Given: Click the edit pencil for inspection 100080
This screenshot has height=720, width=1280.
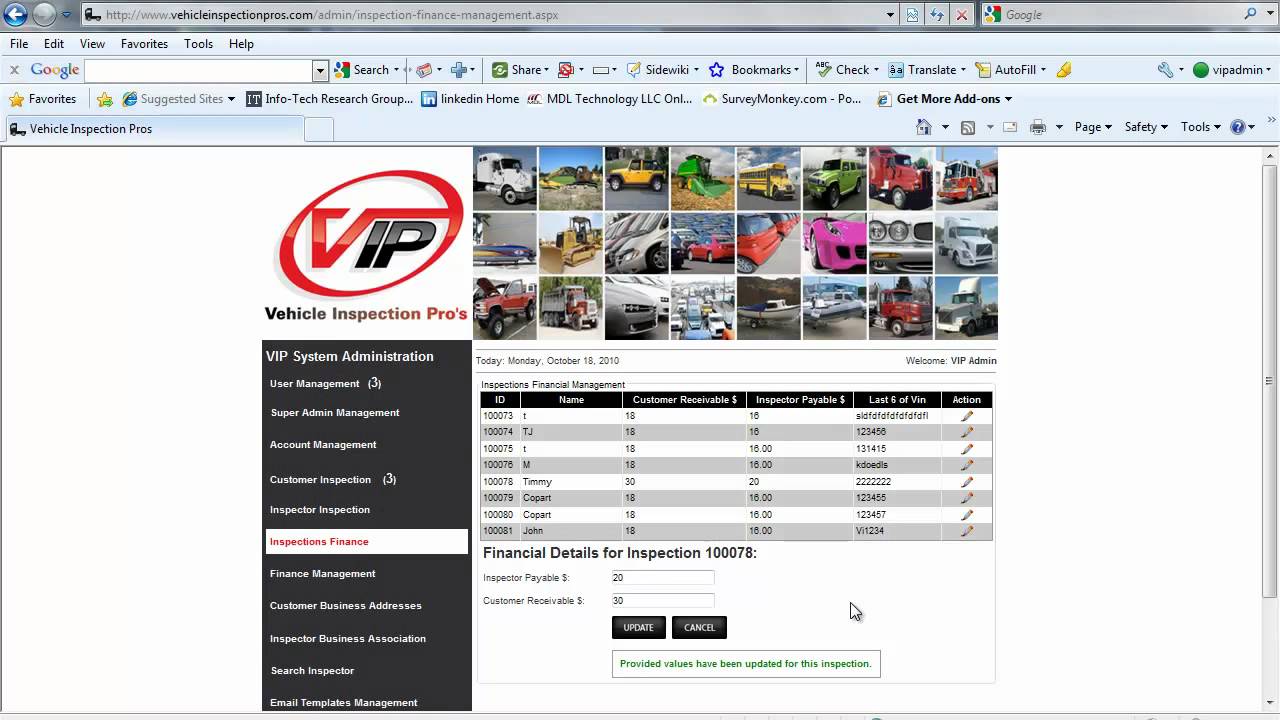Looking at the screenshot, I should (x=967, y=515).
